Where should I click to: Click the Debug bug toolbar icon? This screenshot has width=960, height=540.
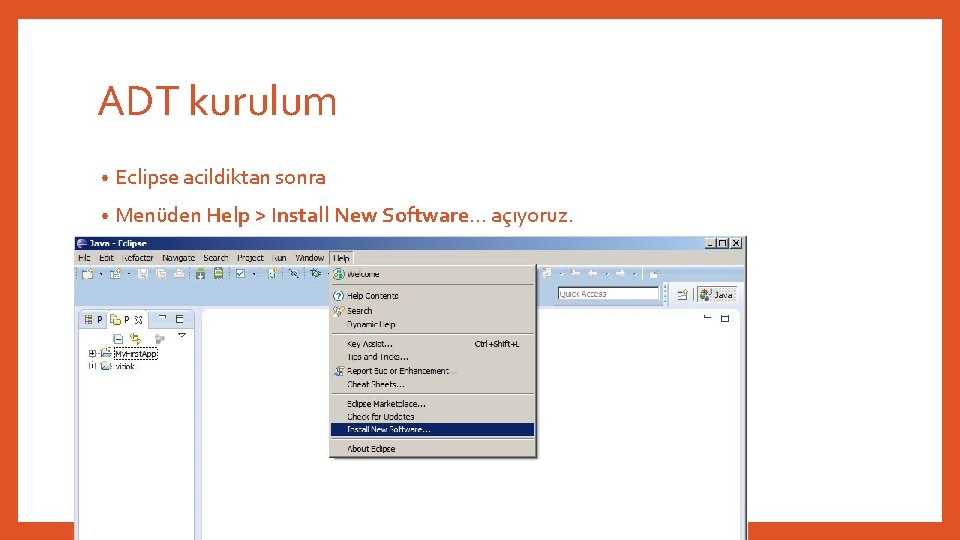[x=315, y=274]
